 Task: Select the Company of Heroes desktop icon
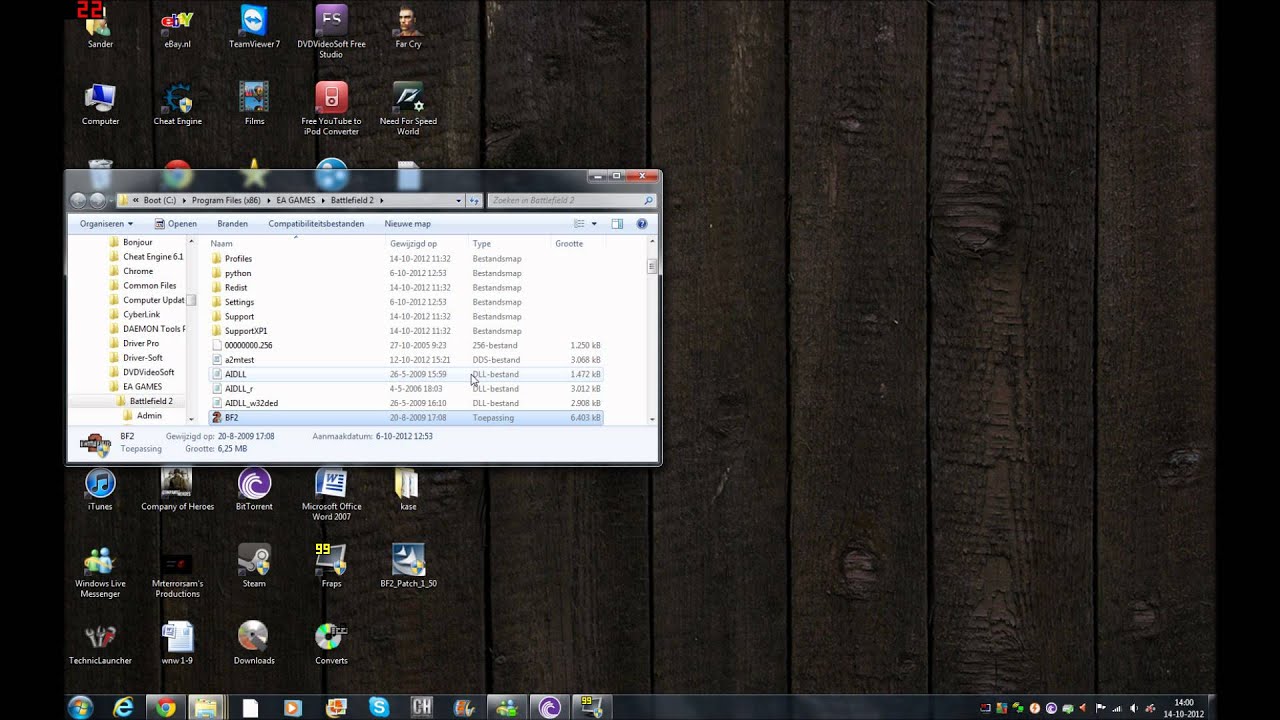pyautogui.click(x=177, y=489)
